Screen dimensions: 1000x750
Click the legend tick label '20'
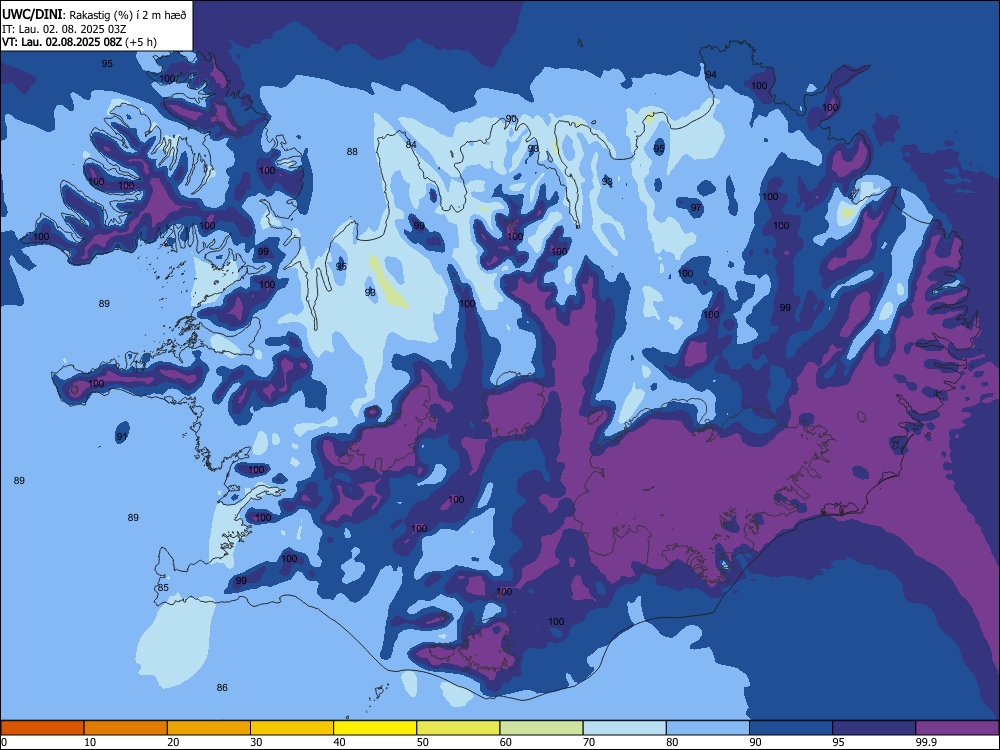point(173,742)
